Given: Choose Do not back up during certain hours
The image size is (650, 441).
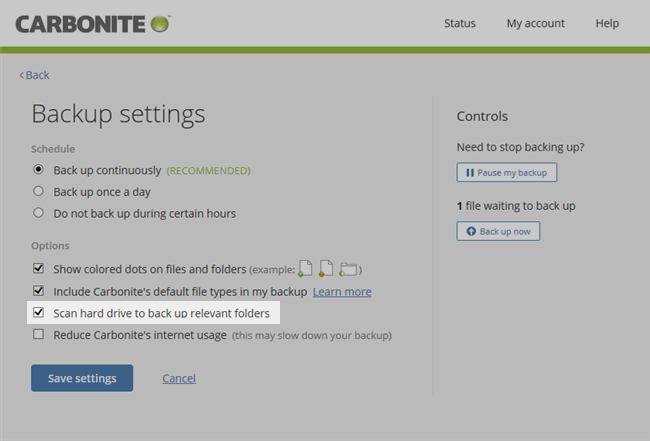Looking at the screenshot, I should [39, 213].
